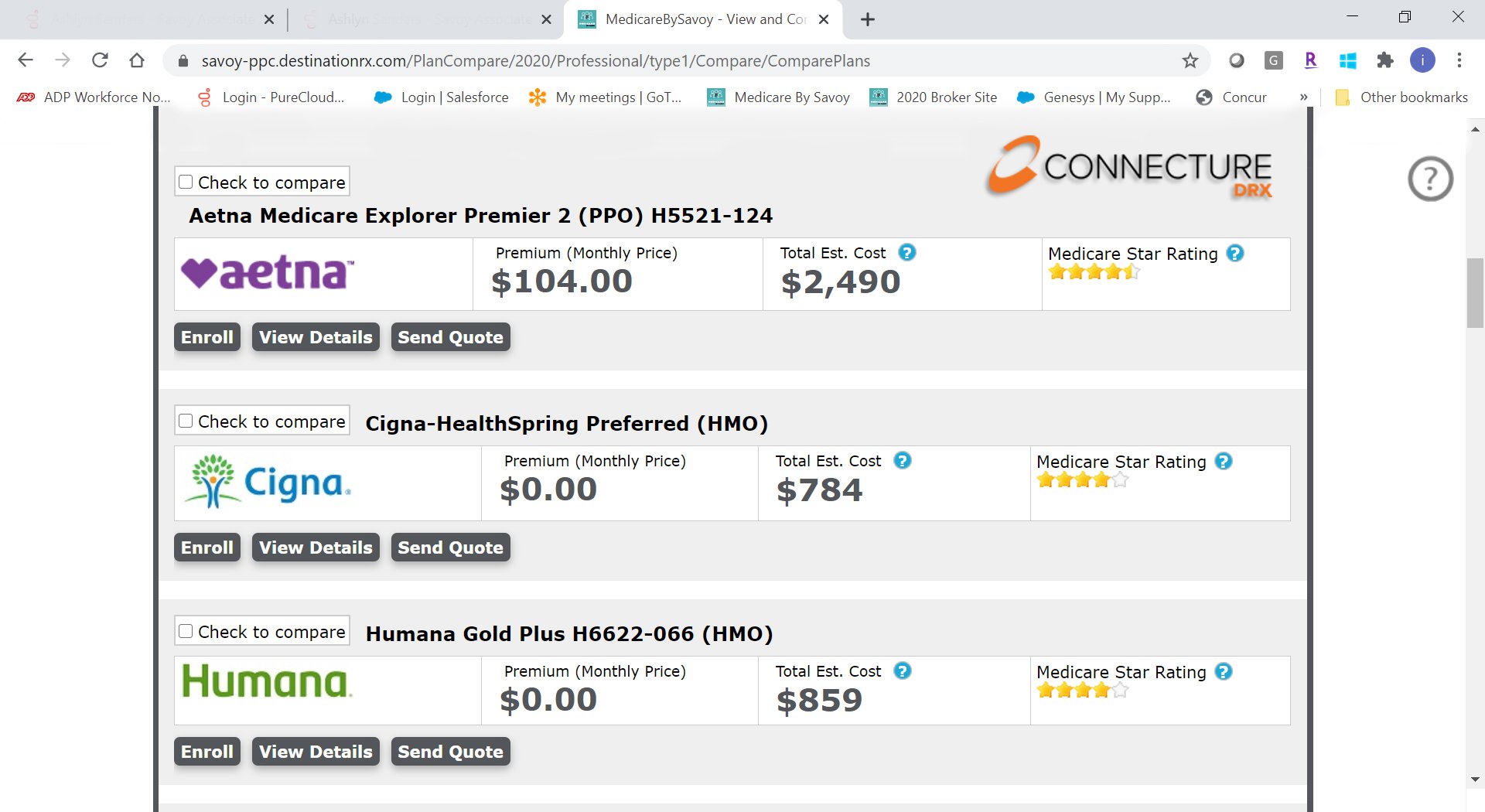The height and width of the screenshot is (812, 1485).
Task: Open Total Est. Cost help for Humana
Action: pos(902,670)
